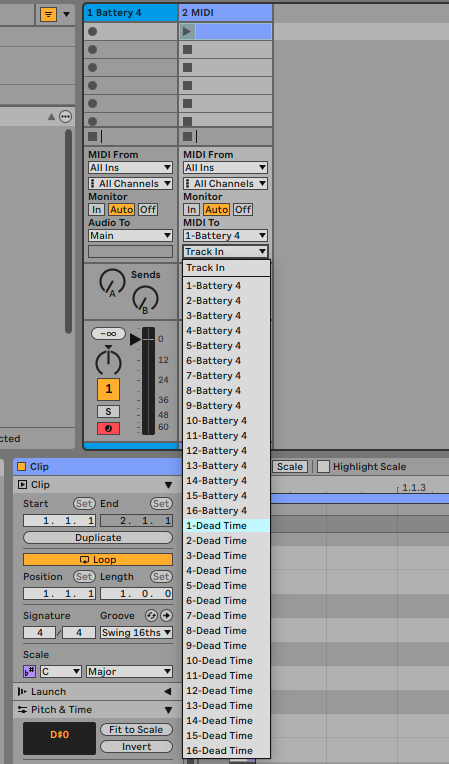Image resolution: width=449 pixels, height=764 pixels.
Task: Choose 16-Dead Time from the channel list
Action: pyautogui.click(x=226, y=750)
